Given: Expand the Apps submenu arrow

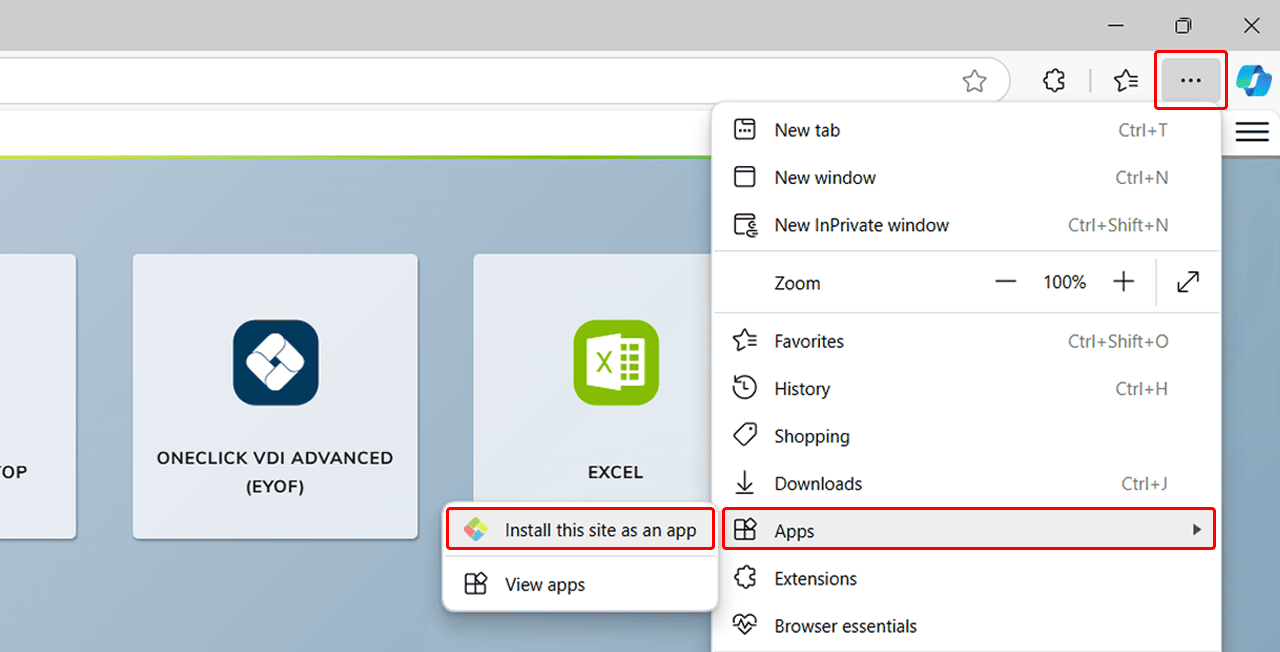Looking at the screenshot, I should click(1196, 530).
